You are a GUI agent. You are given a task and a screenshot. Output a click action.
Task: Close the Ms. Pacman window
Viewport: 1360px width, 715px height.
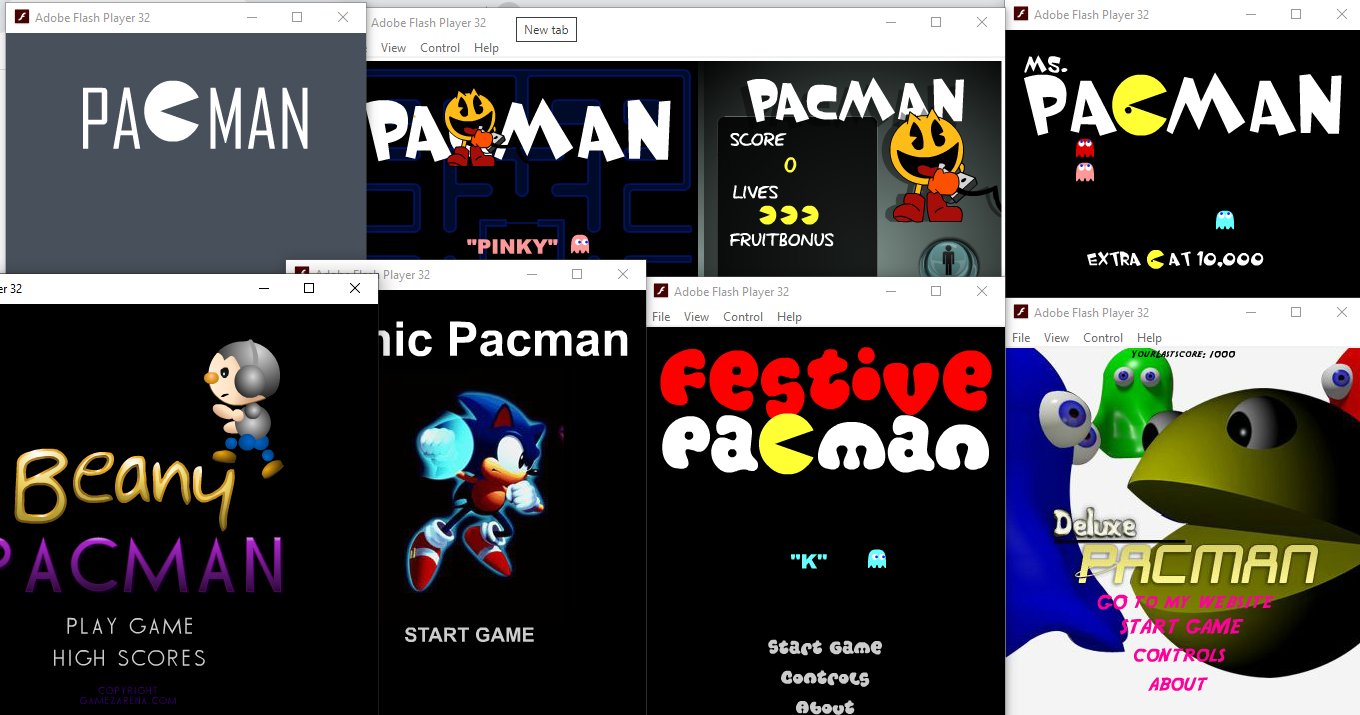1341,14
